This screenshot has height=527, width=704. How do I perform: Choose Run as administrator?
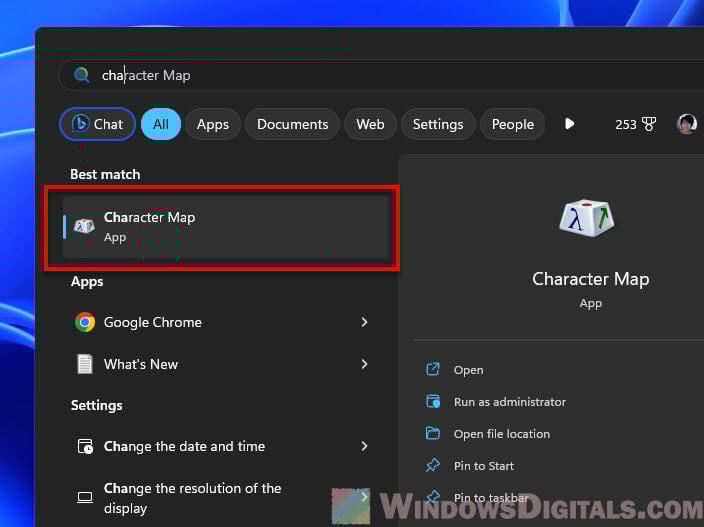point(510,402)
